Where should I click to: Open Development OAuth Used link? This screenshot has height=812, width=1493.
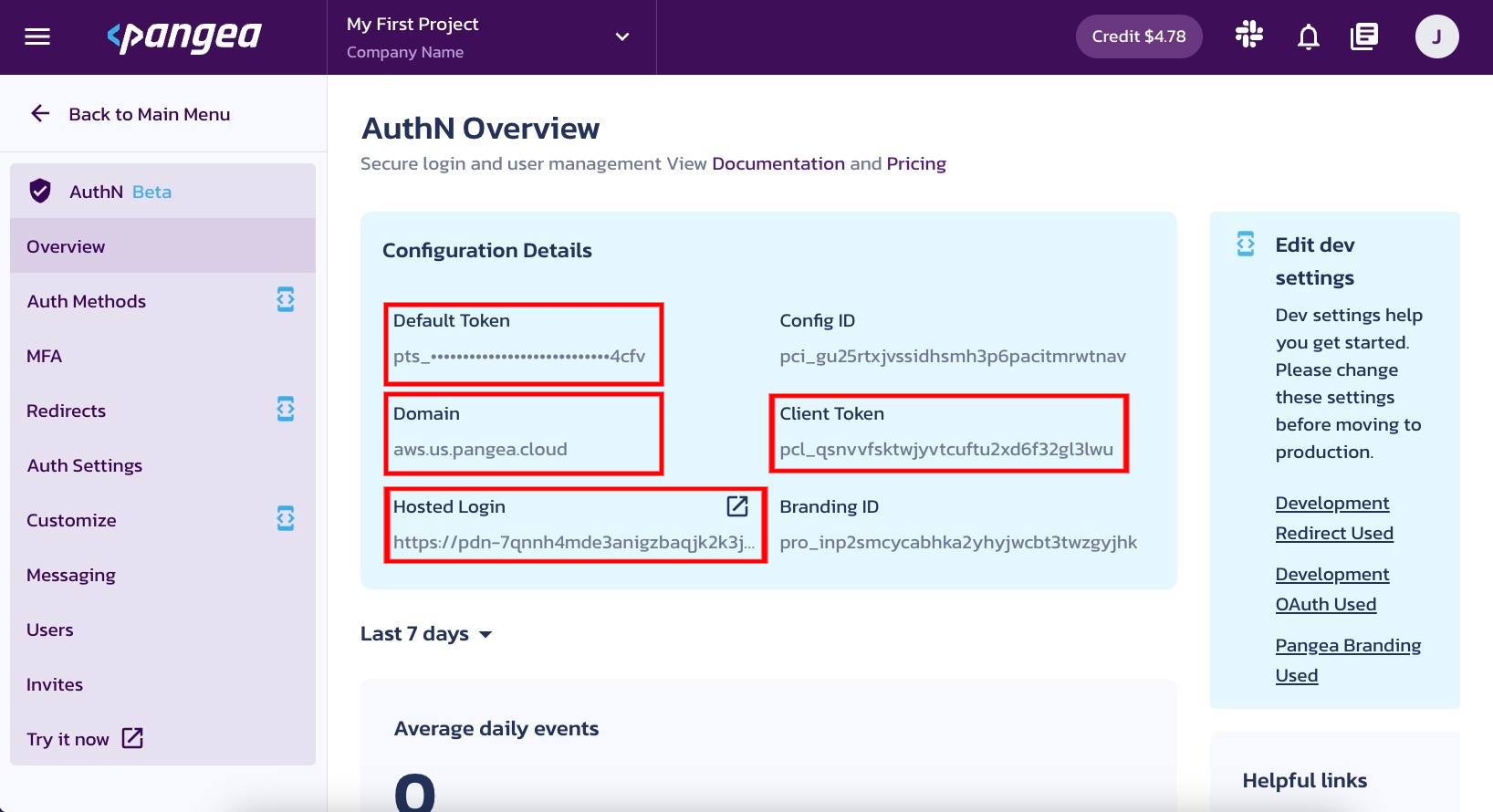tap(1332, 588)
